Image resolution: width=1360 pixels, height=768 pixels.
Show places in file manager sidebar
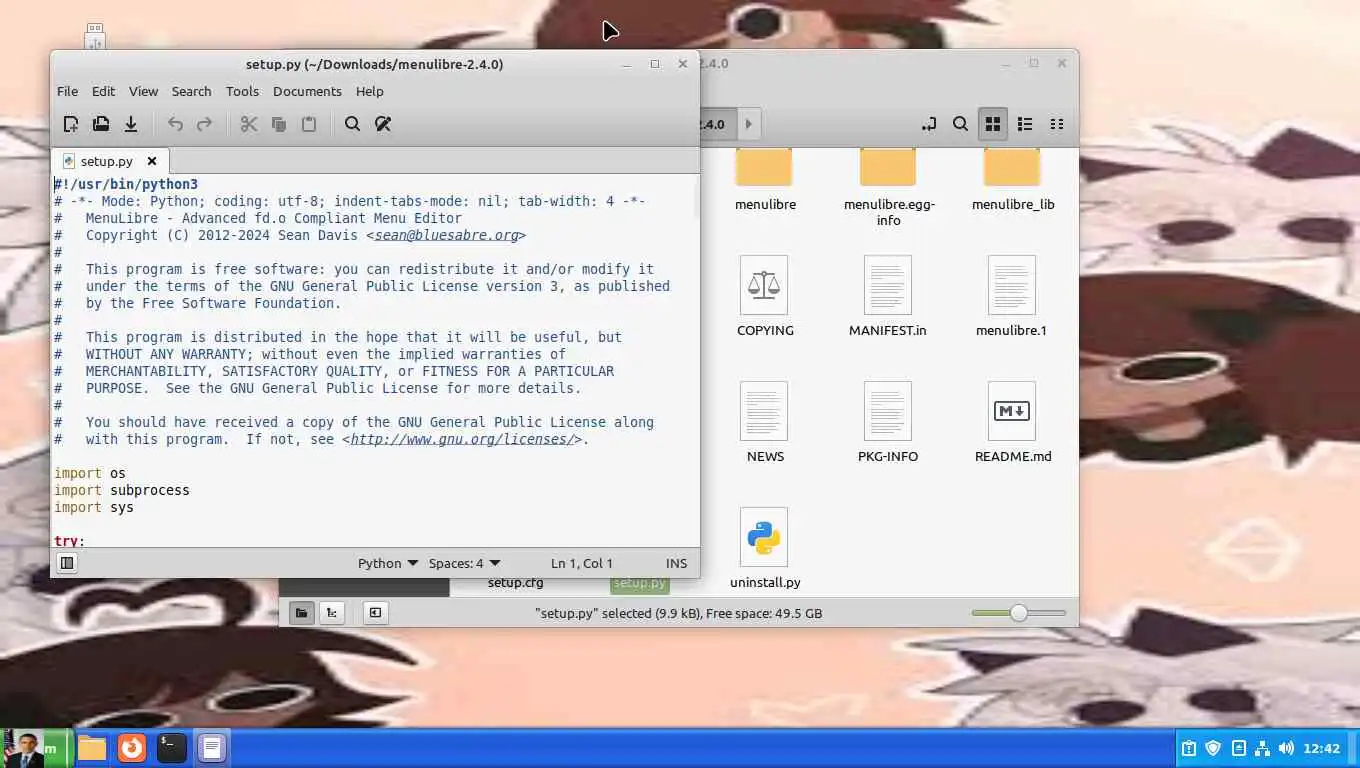pos(301,613)
